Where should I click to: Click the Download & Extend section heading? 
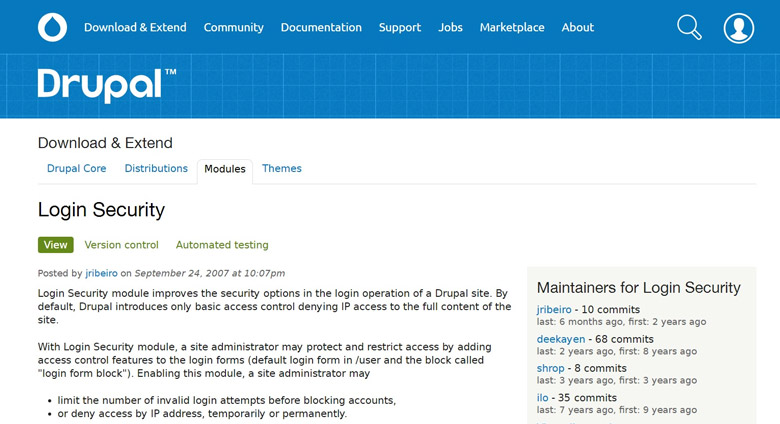coord(105,143)
